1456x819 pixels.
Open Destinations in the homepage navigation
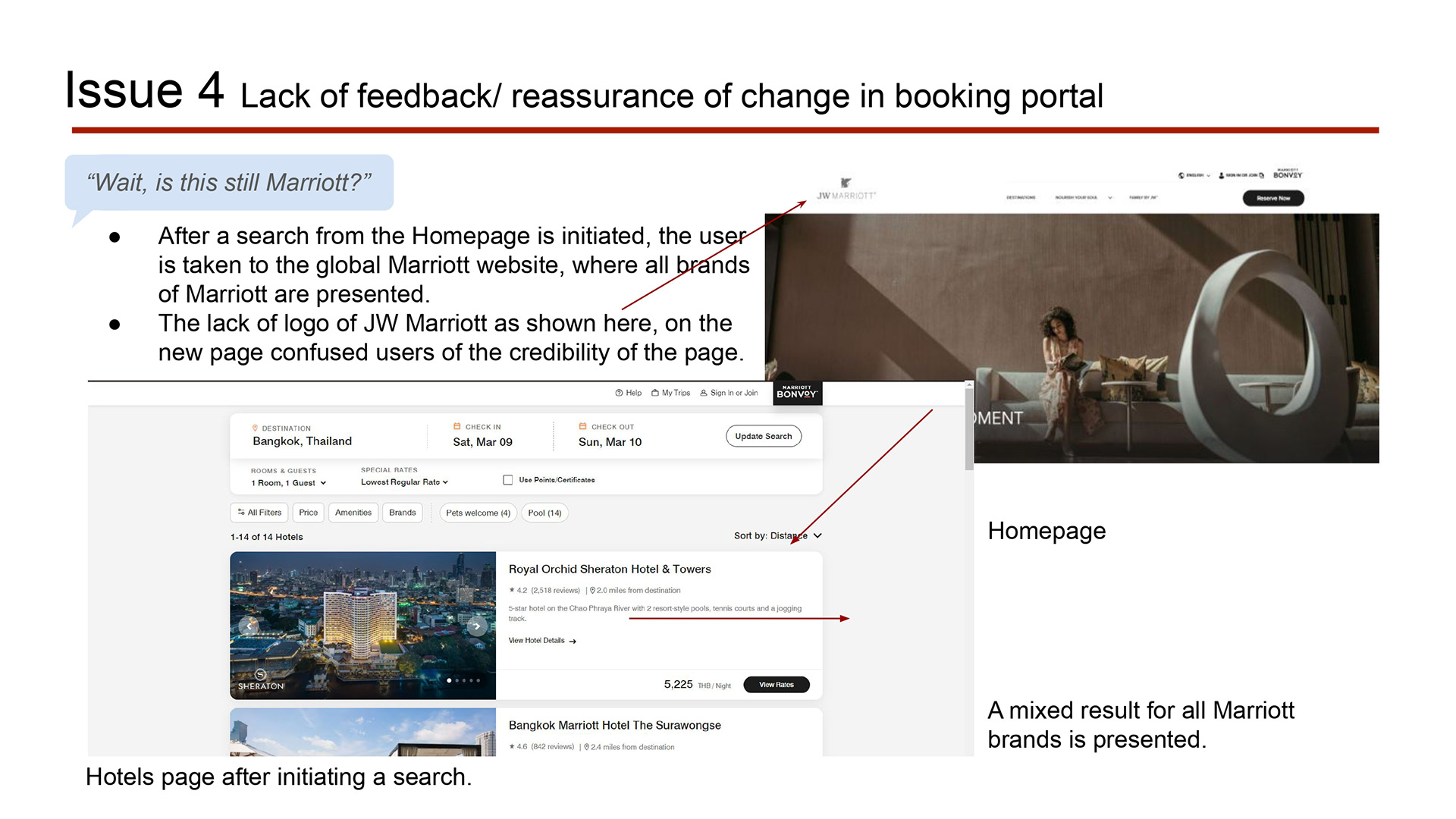(1021, 198)
